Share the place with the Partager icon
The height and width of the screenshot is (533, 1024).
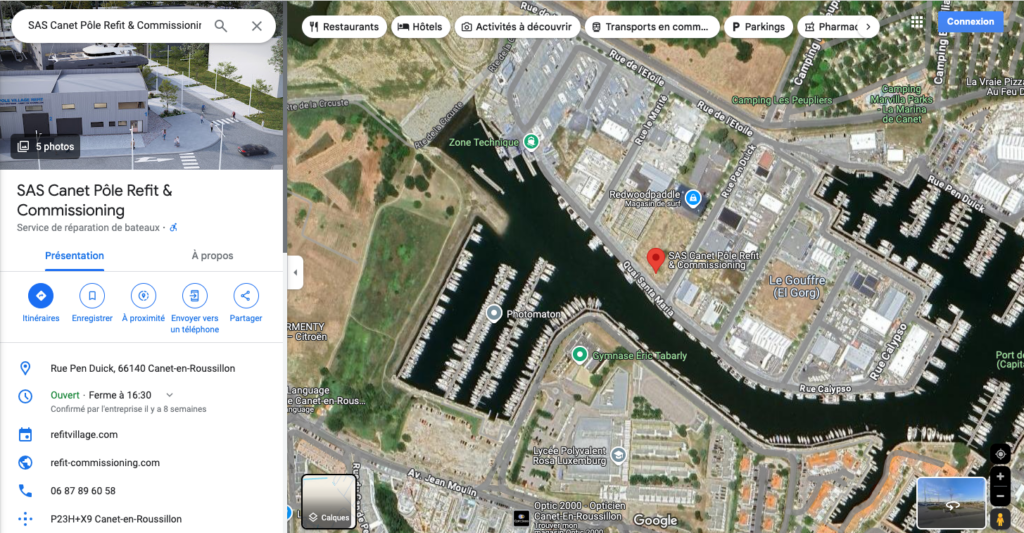click(x=246, y=296)
